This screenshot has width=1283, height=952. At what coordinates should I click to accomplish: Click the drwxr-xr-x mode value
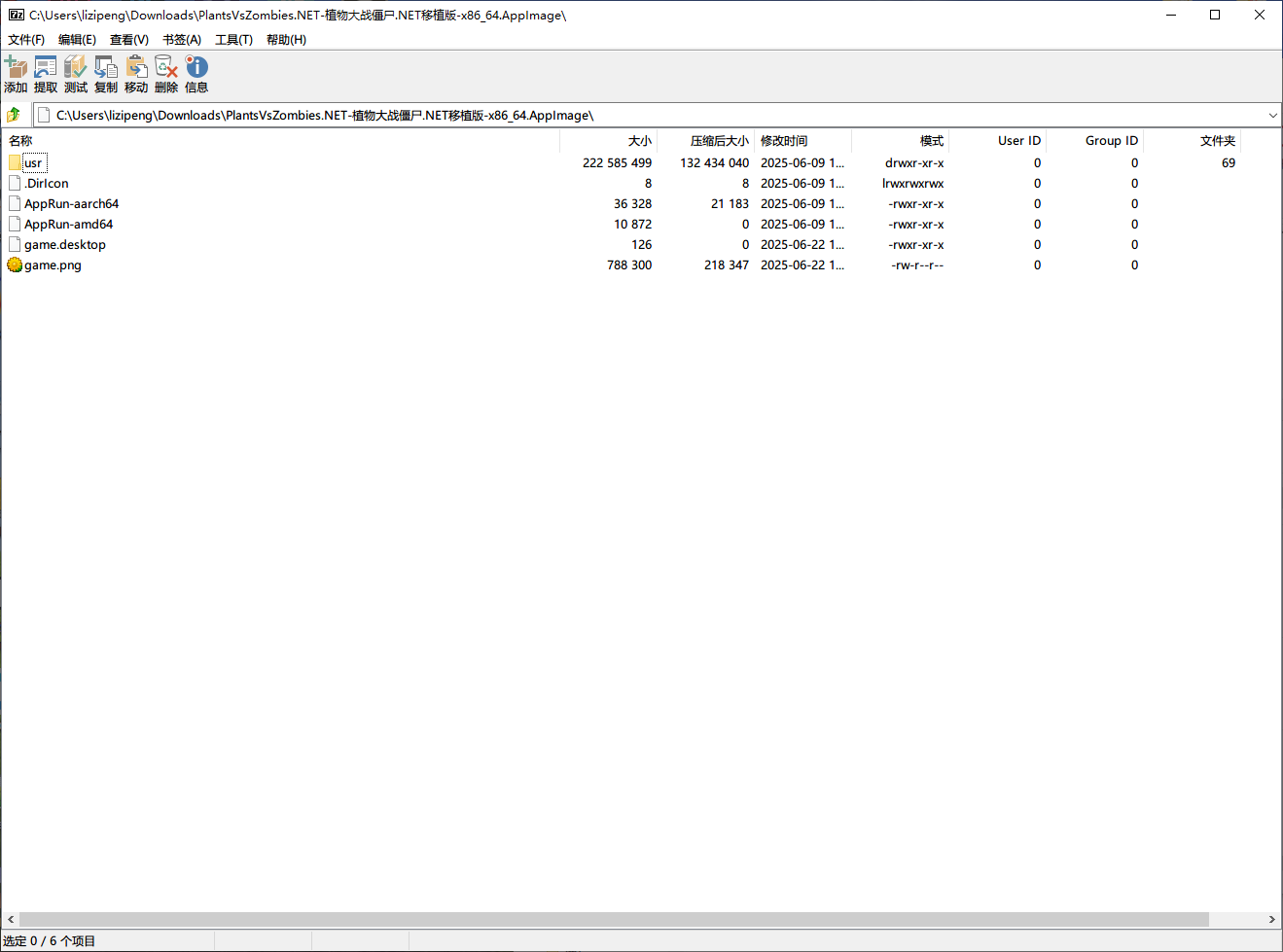[914, 162]
